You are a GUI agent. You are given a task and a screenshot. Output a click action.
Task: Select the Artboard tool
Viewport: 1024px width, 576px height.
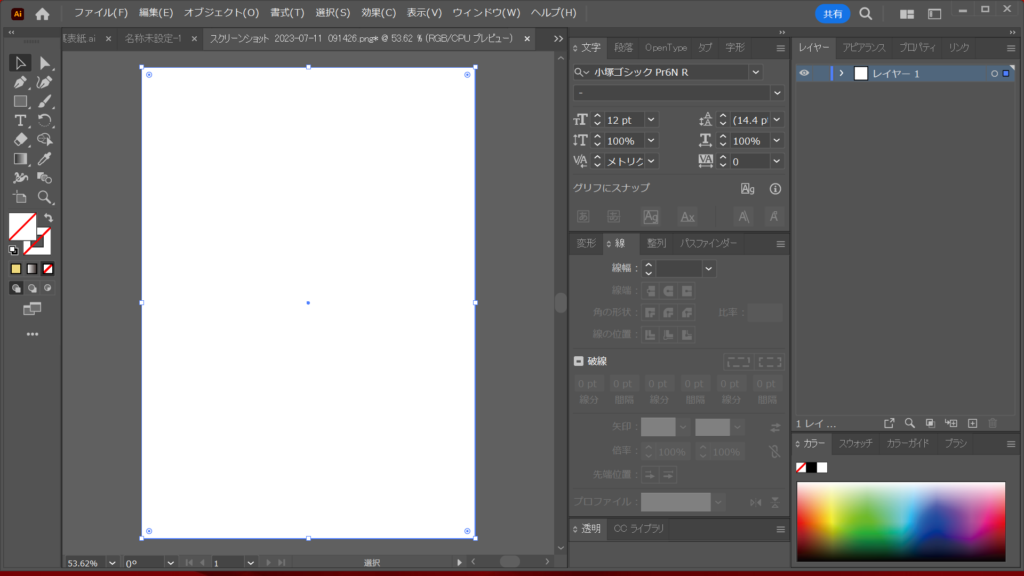pos(20,197)
